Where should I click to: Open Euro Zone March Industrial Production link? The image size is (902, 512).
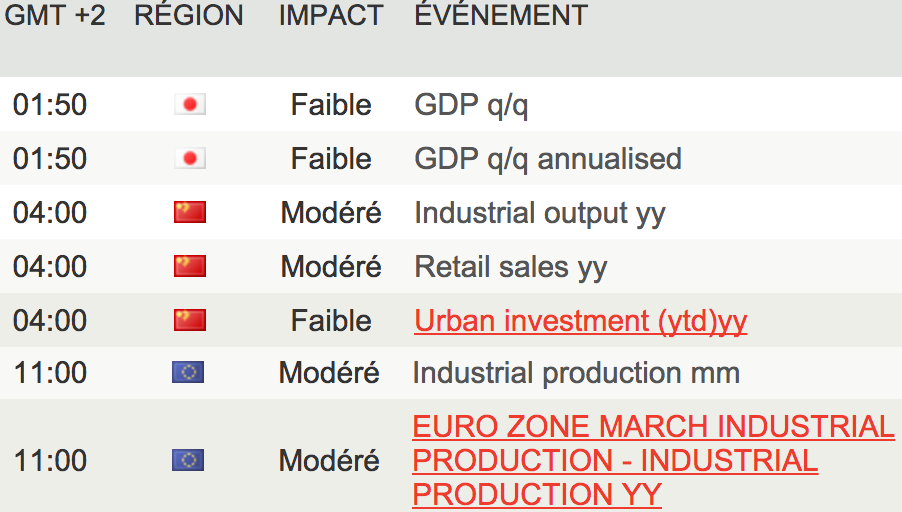[x=653, y=461]
